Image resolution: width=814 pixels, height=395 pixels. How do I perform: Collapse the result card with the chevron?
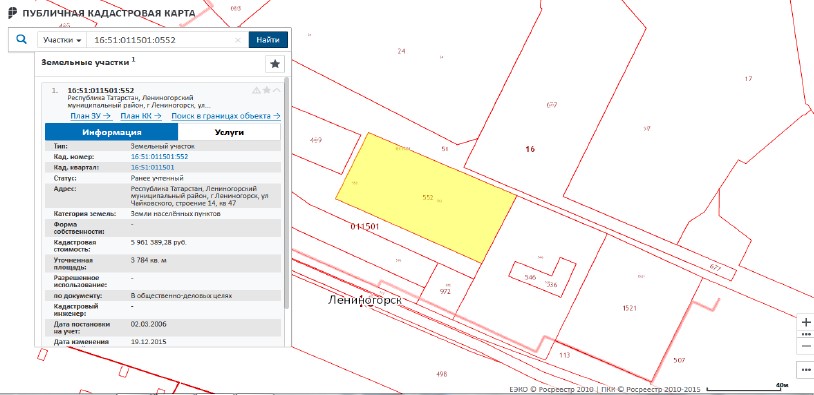(277, 90)
